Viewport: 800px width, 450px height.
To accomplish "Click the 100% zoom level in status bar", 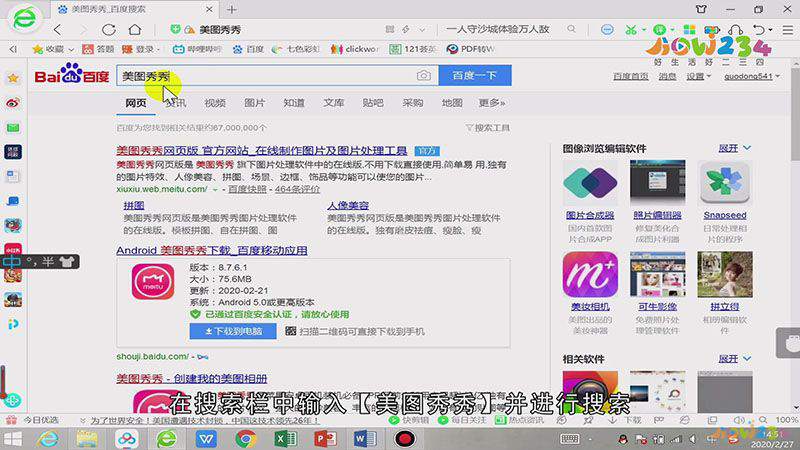I will click(787, 420).
